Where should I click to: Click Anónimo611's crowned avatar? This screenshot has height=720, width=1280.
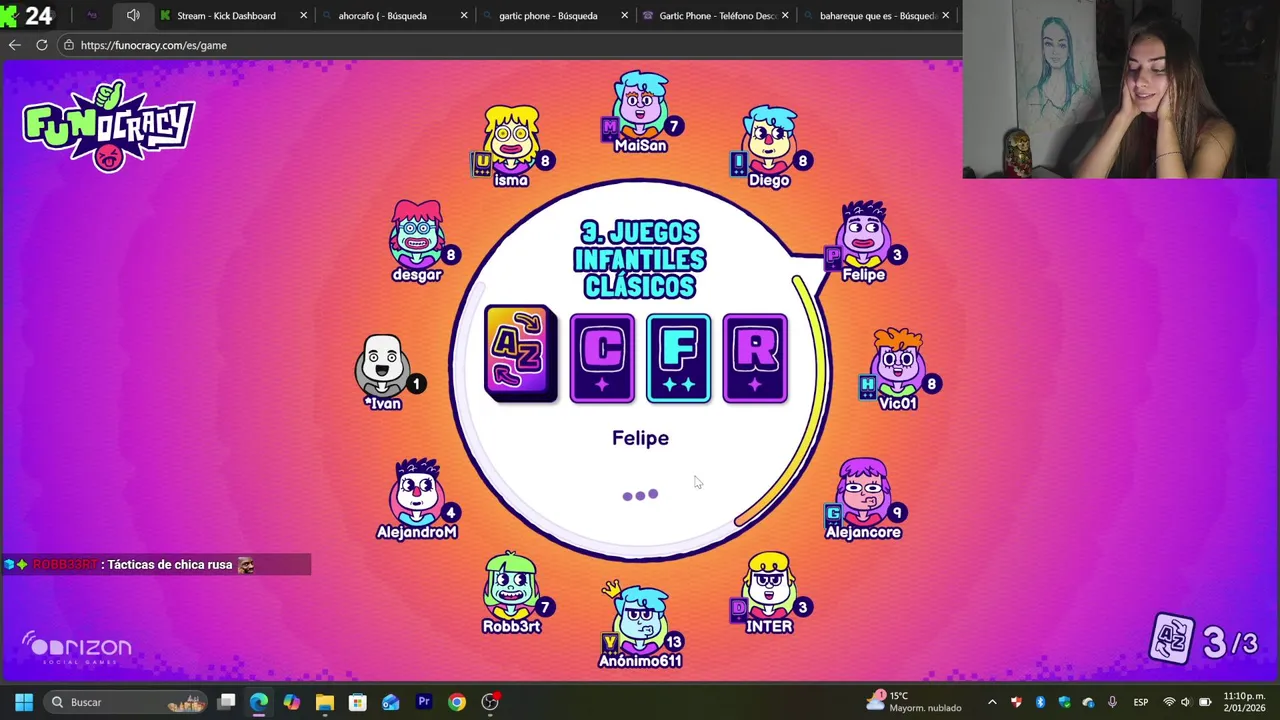pyautogui.click(x=640, y=617)
